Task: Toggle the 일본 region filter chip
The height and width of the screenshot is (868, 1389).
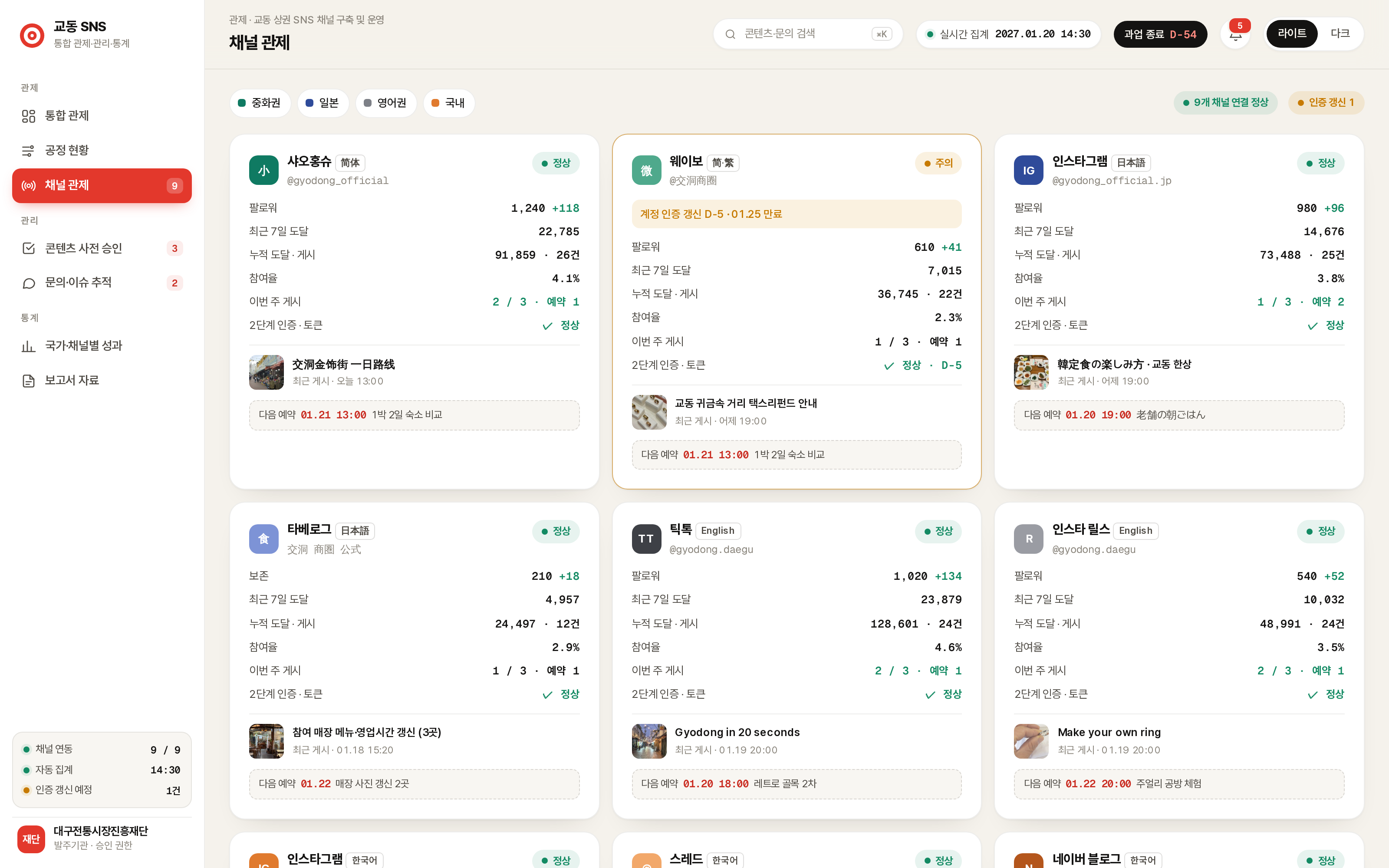Action: click(323, 103)
